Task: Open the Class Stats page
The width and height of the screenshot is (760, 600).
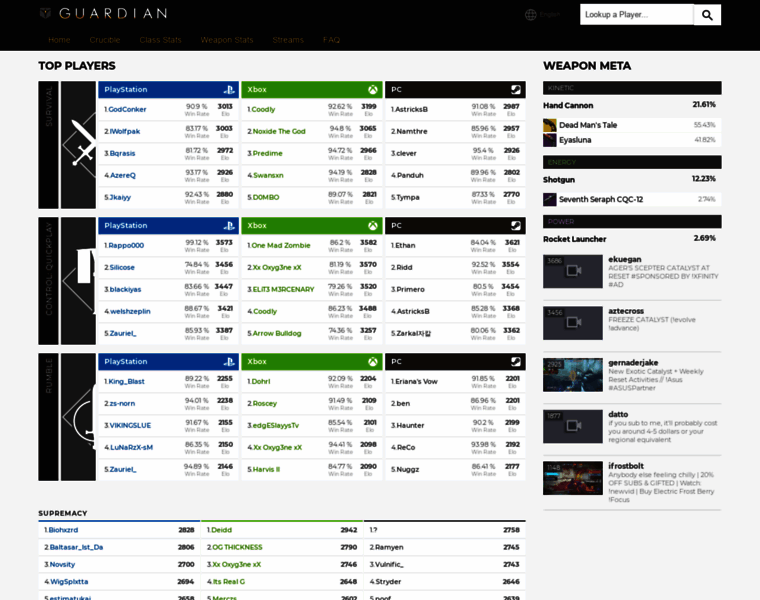Action: click(160, 40)
